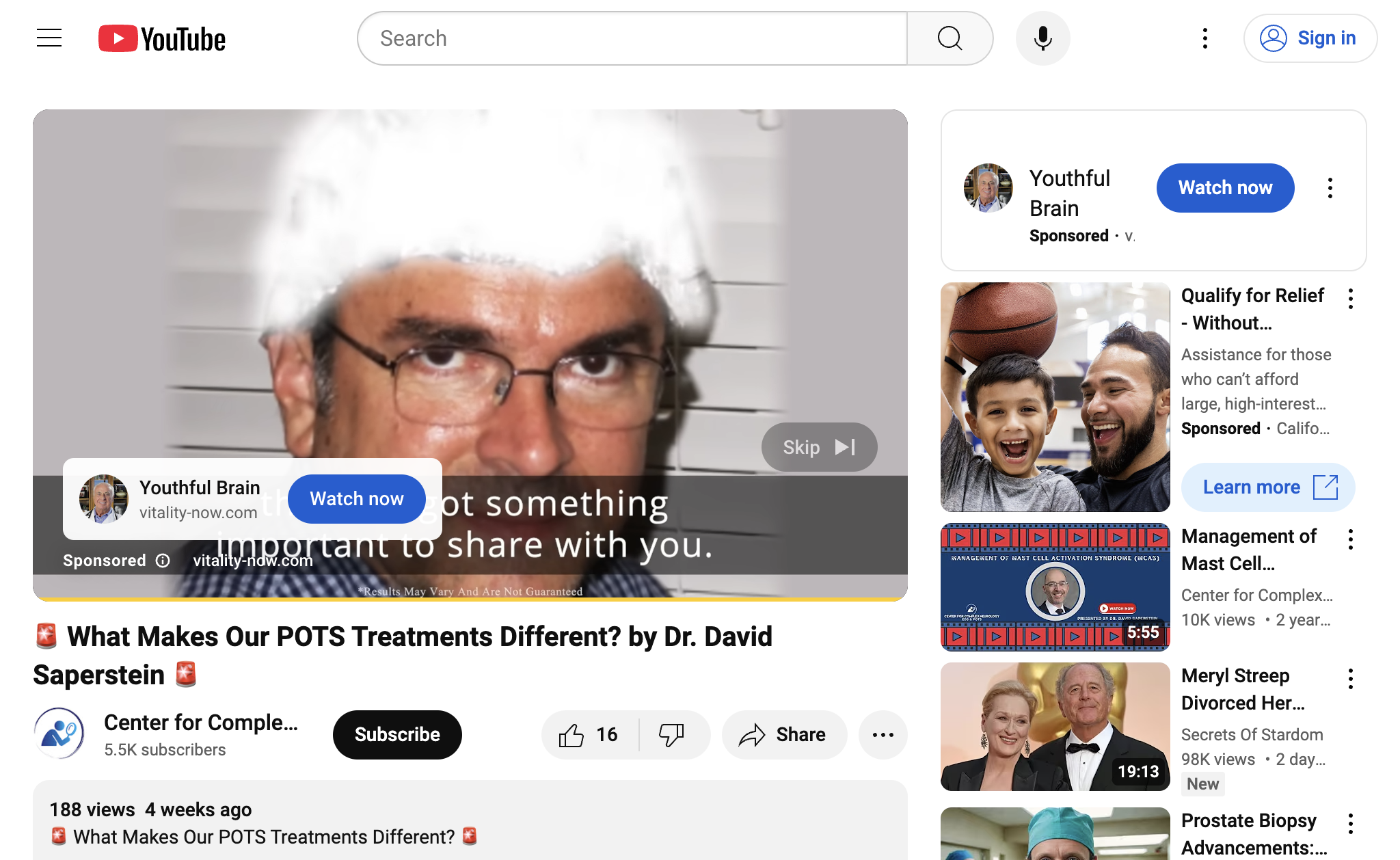Open Meryl Streep Divorced Her video thumbnail

(x=1055, y=727)
